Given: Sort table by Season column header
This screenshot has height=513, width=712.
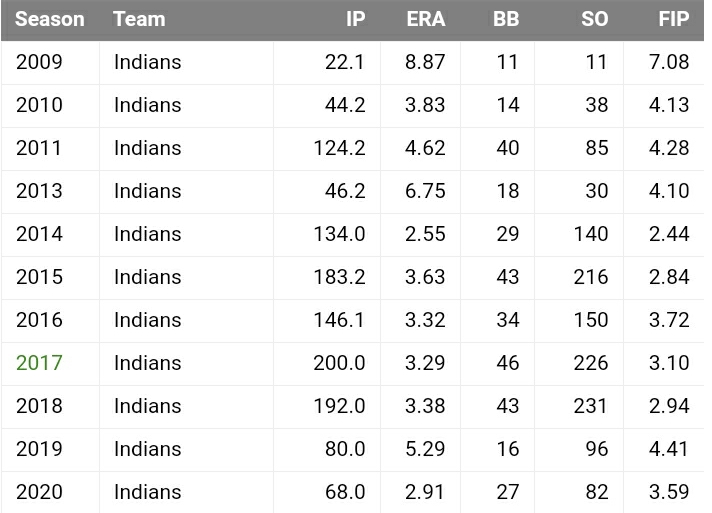Looking at the screenshot, I should [x=50, y=19].
